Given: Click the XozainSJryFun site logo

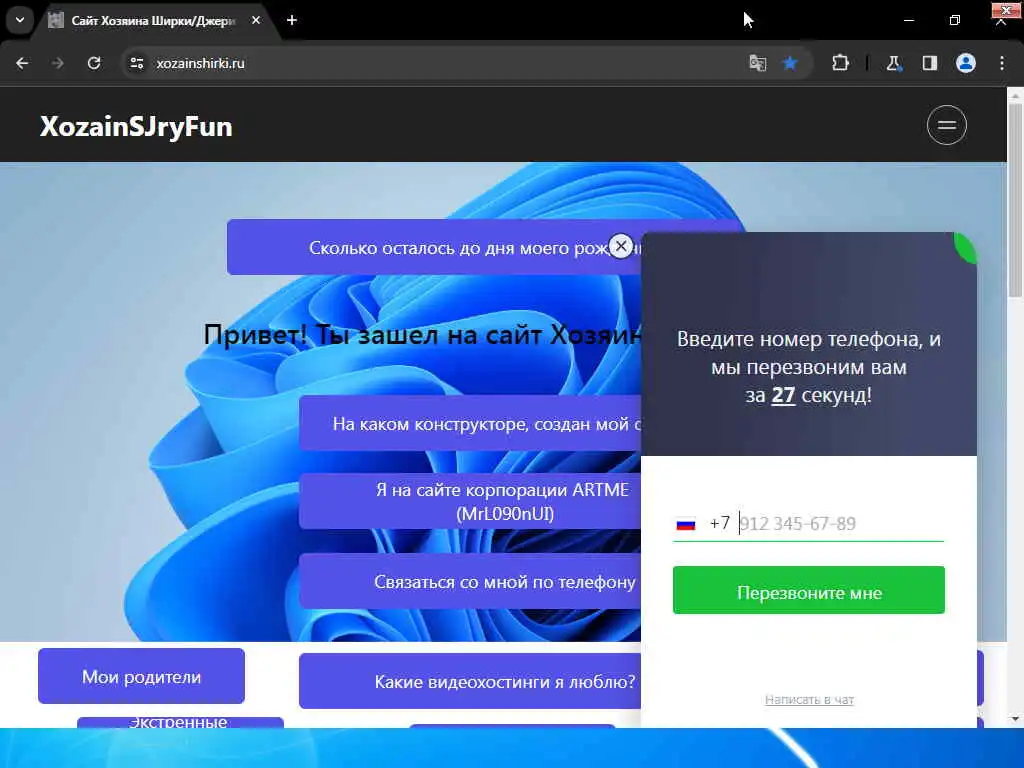Looking at the screenshot, I should [136, 127].
